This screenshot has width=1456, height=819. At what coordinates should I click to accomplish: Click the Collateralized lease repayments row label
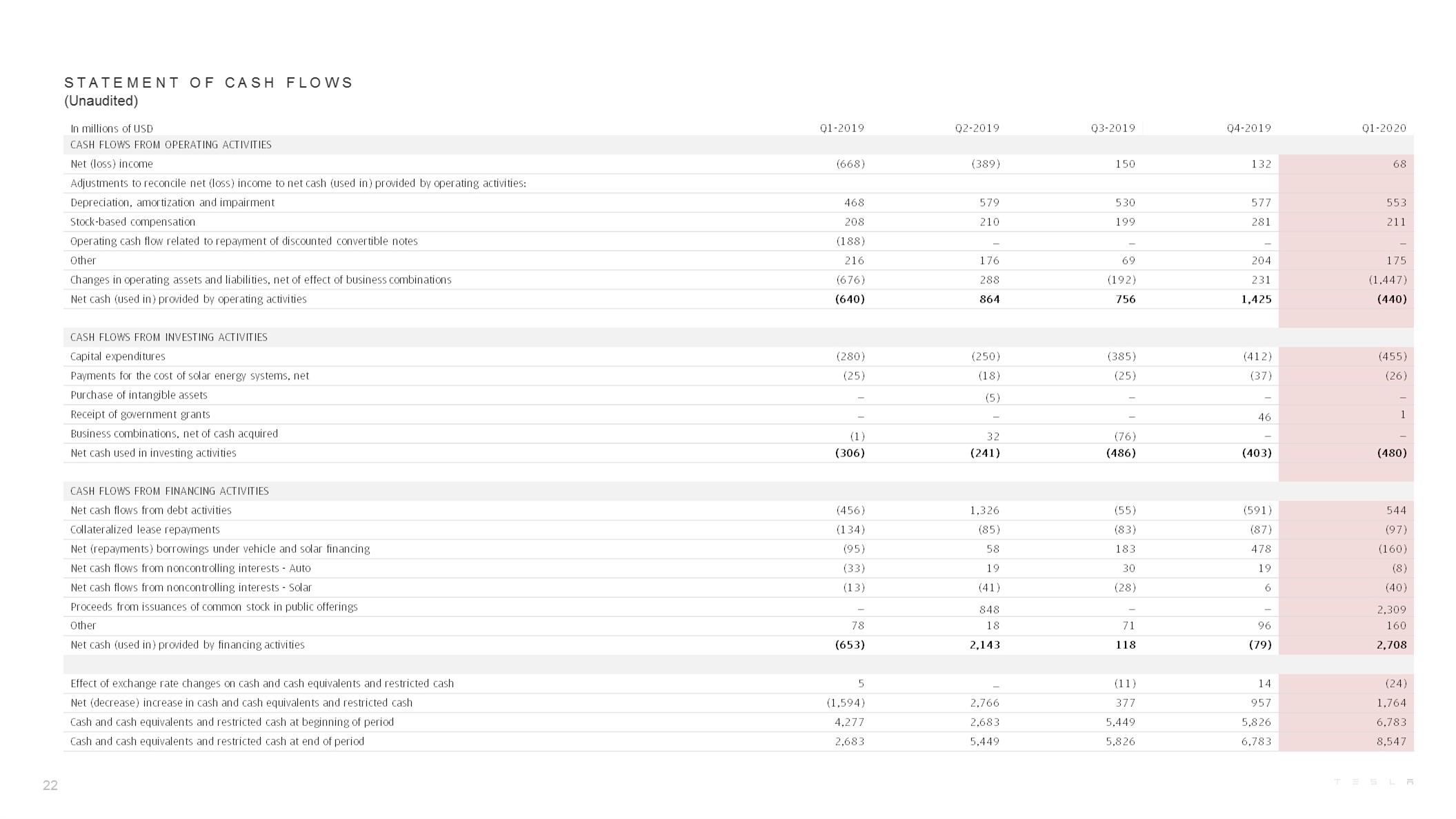(145, 529)
